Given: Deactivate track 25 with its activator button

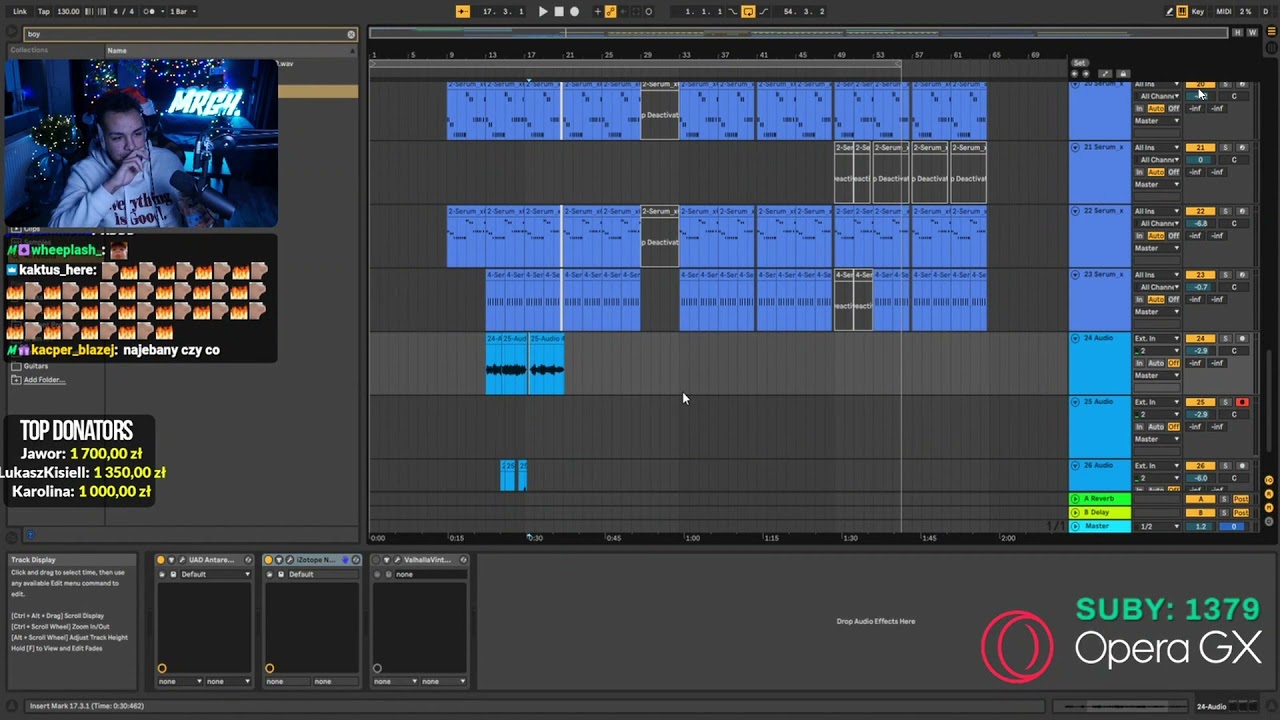Looking at the screenshot, I should [1201, 402].
